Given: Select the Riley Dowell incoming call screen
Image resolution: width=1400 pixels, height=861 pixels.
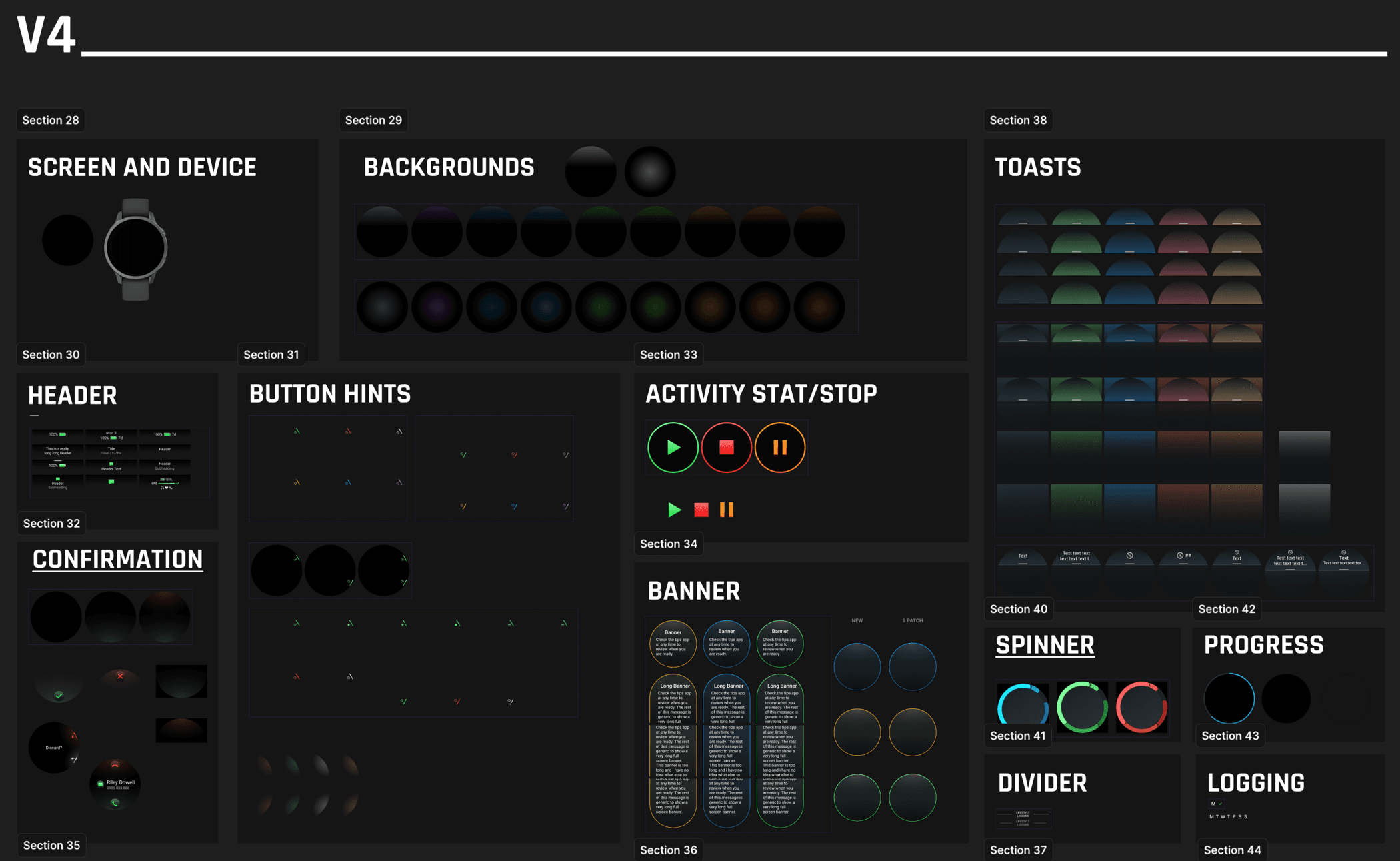Looking at the screenshot, I should [115, 784].
